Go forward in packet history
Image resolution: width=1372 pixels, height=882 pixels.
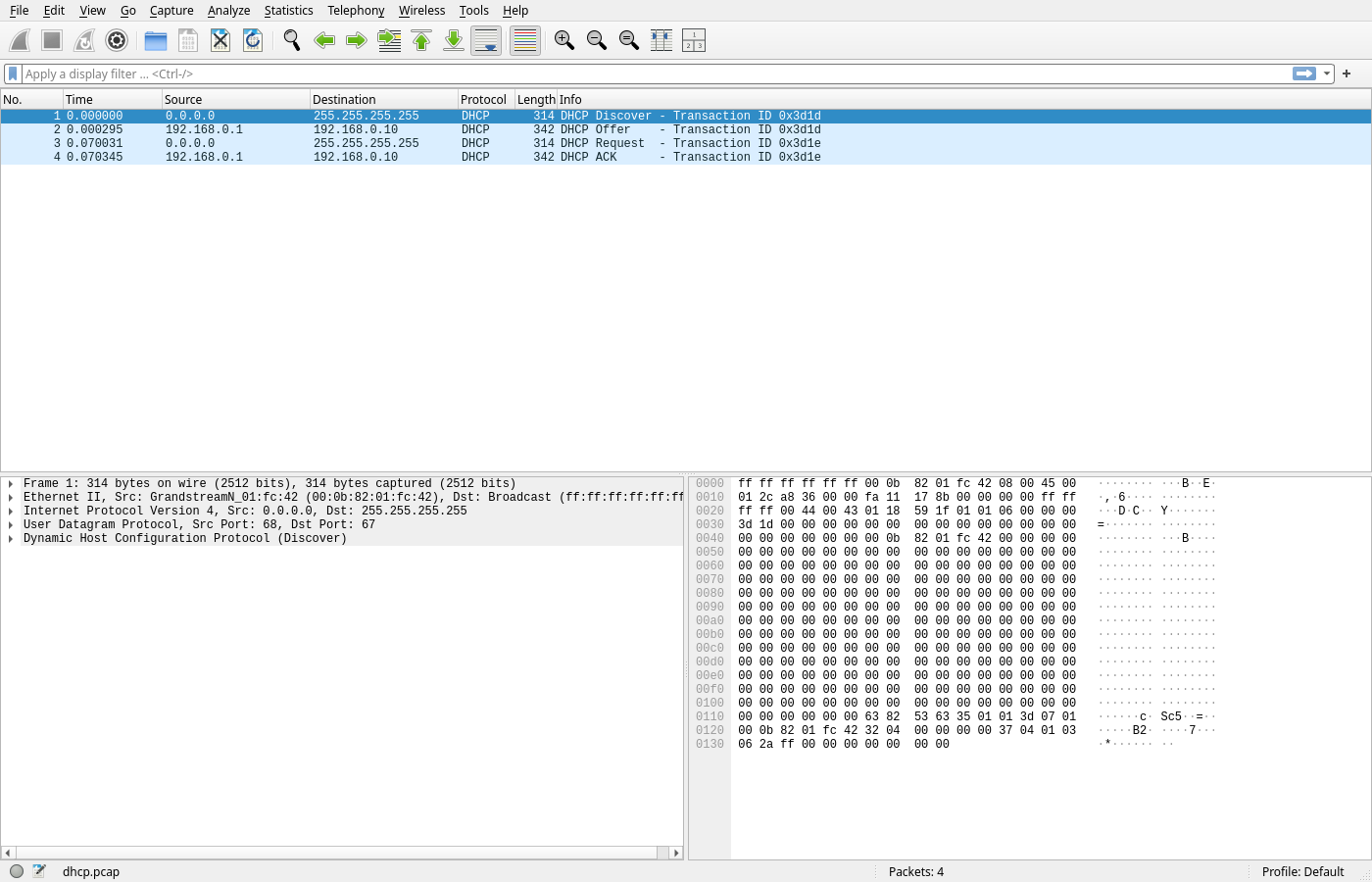(x=357, y=40)
